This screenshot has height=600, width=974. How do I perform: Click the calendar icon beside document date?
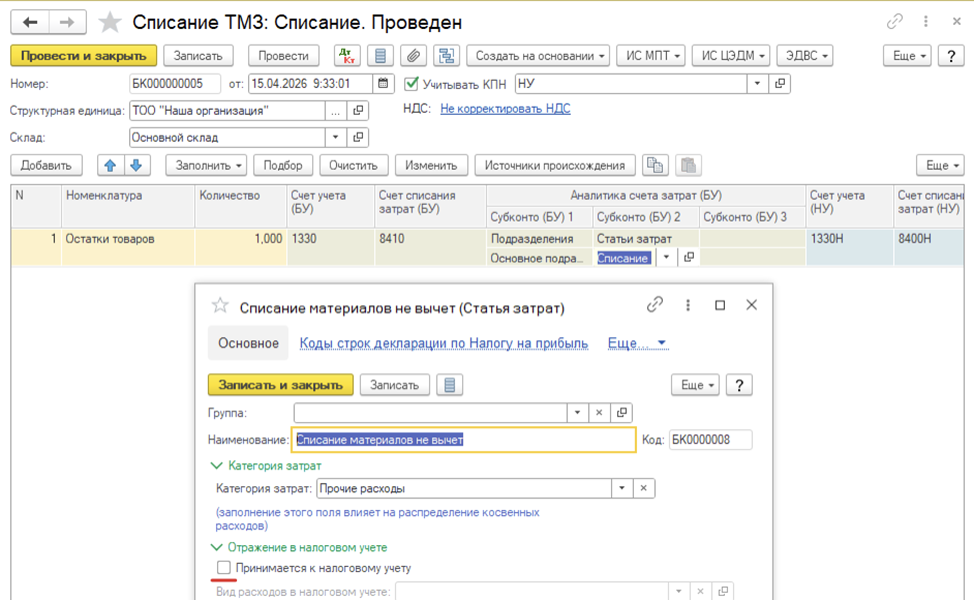384,84
